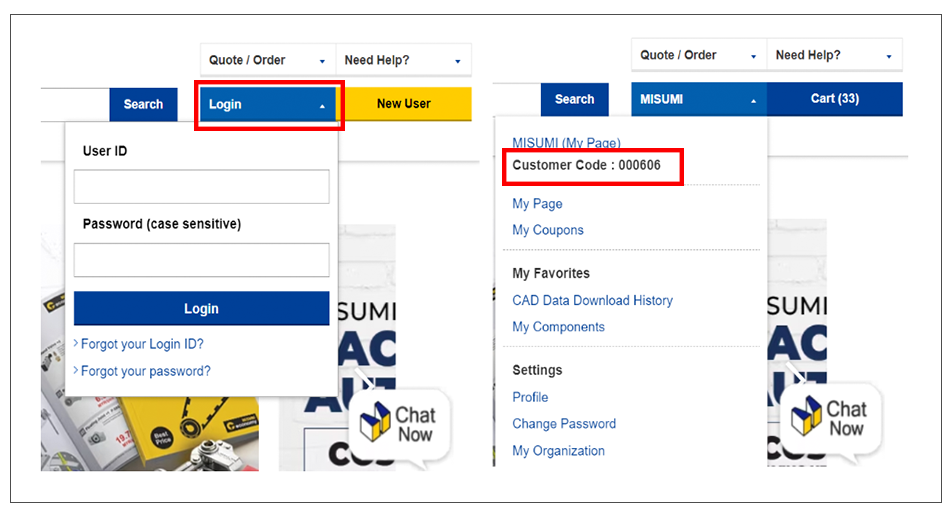Collapse the MISUMI account dropdown

(x=699, y=99)
